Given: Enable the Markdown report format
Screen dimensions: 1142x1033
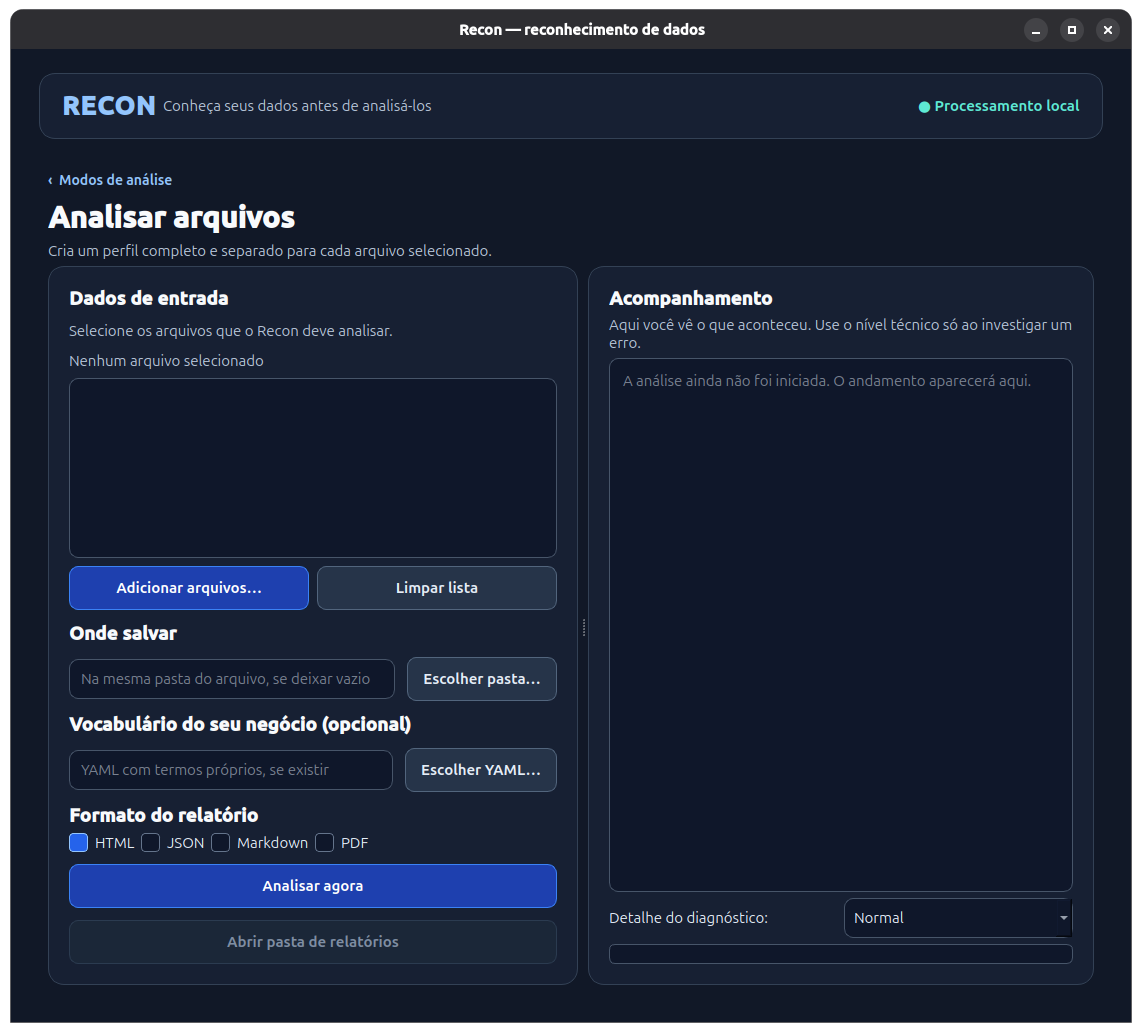Looking at the screenshot, I should coord(221,843).
